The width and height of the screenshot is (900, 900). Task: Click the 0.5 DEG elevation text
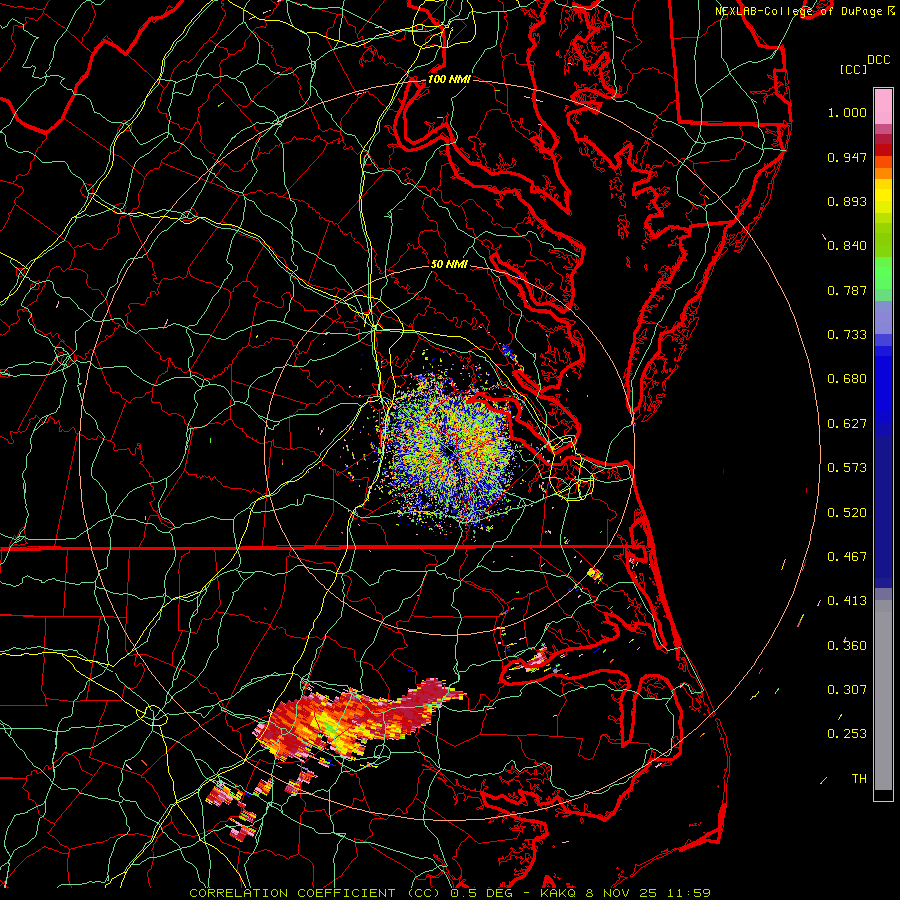point(481,893)
